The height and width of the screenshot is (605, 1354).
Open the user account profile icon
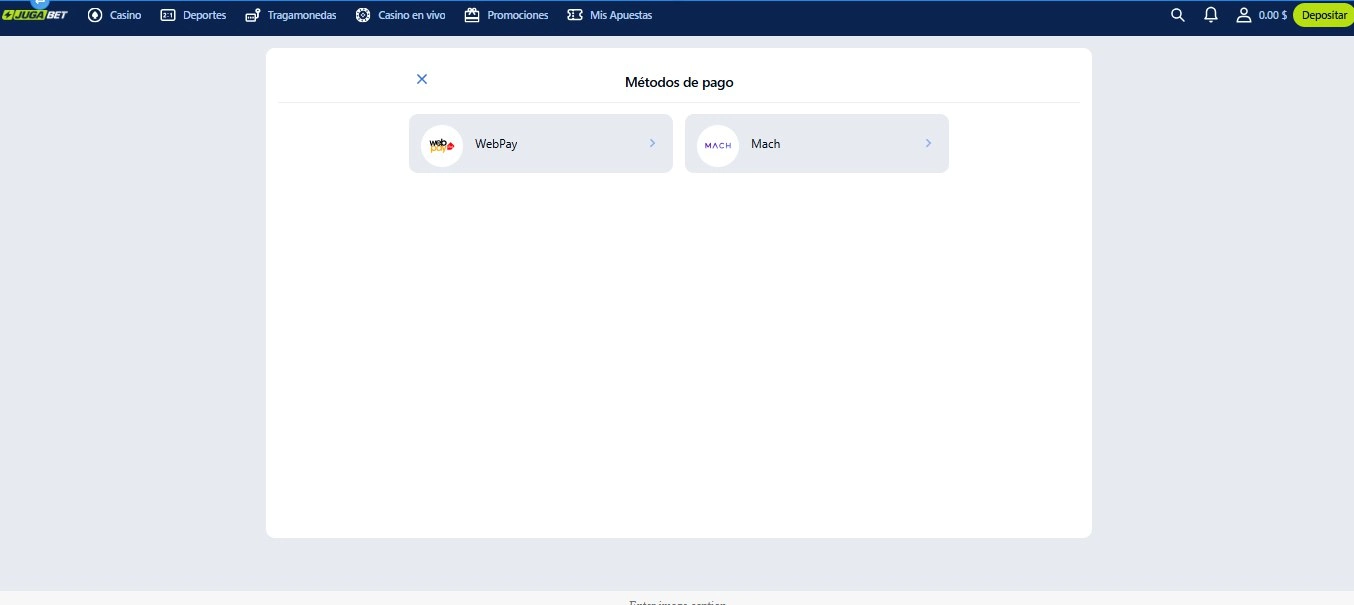1243,15
